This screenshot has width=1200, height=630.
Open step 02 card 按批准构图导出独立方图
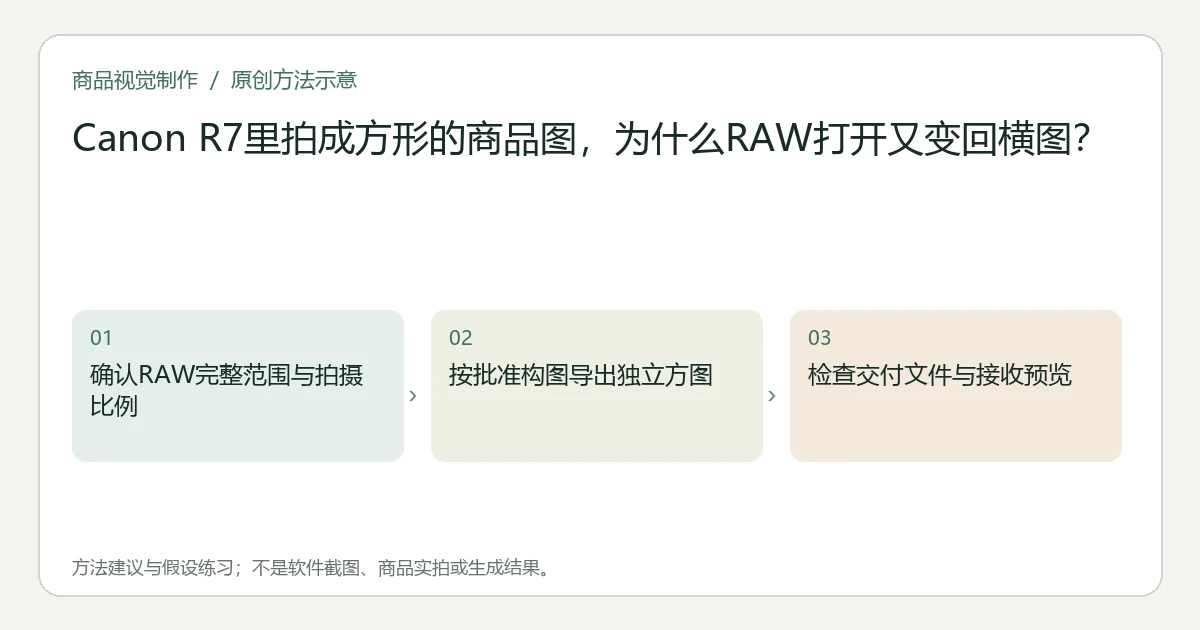[x=597, y=386]
